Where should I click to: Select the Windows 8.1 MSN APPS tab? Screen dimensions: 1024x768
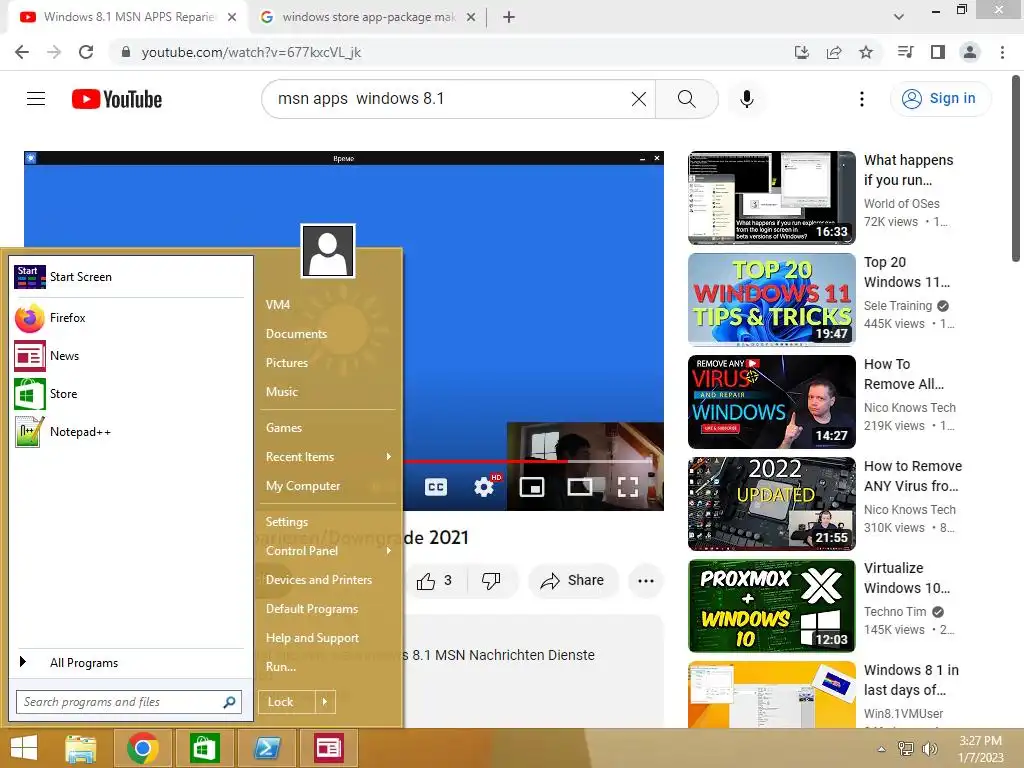[128, 17]
